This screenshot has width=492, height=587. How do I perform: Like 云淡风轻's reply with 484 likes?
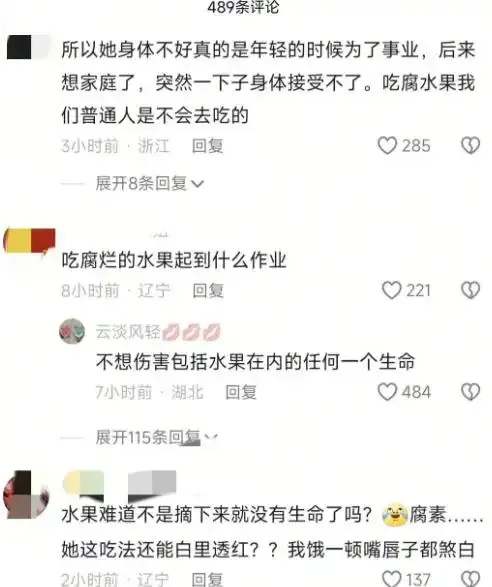387,392
